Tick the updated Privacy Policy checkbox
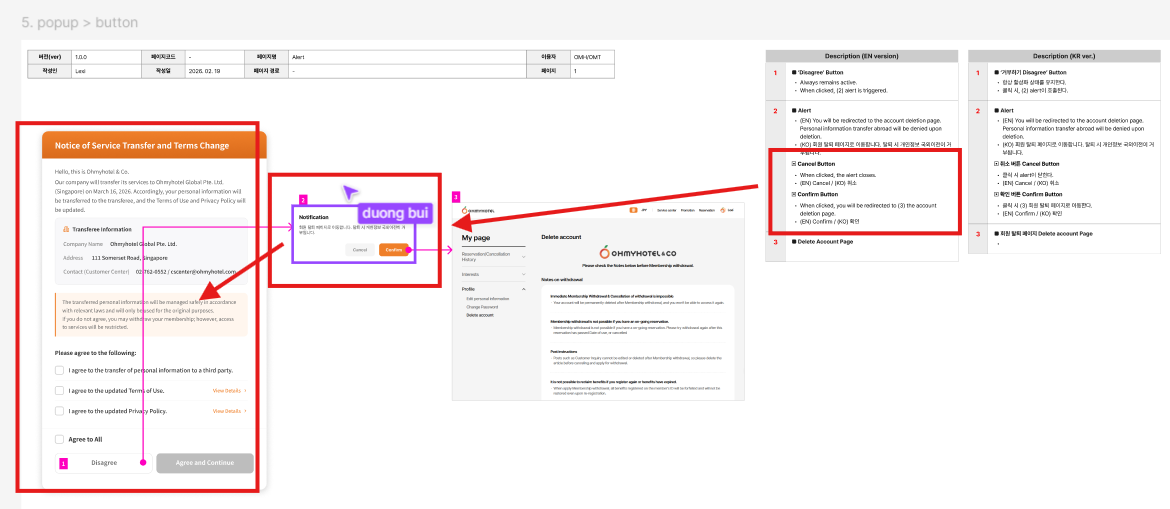This screenshot has width=1170, height=509. click(x=59, y=410)
